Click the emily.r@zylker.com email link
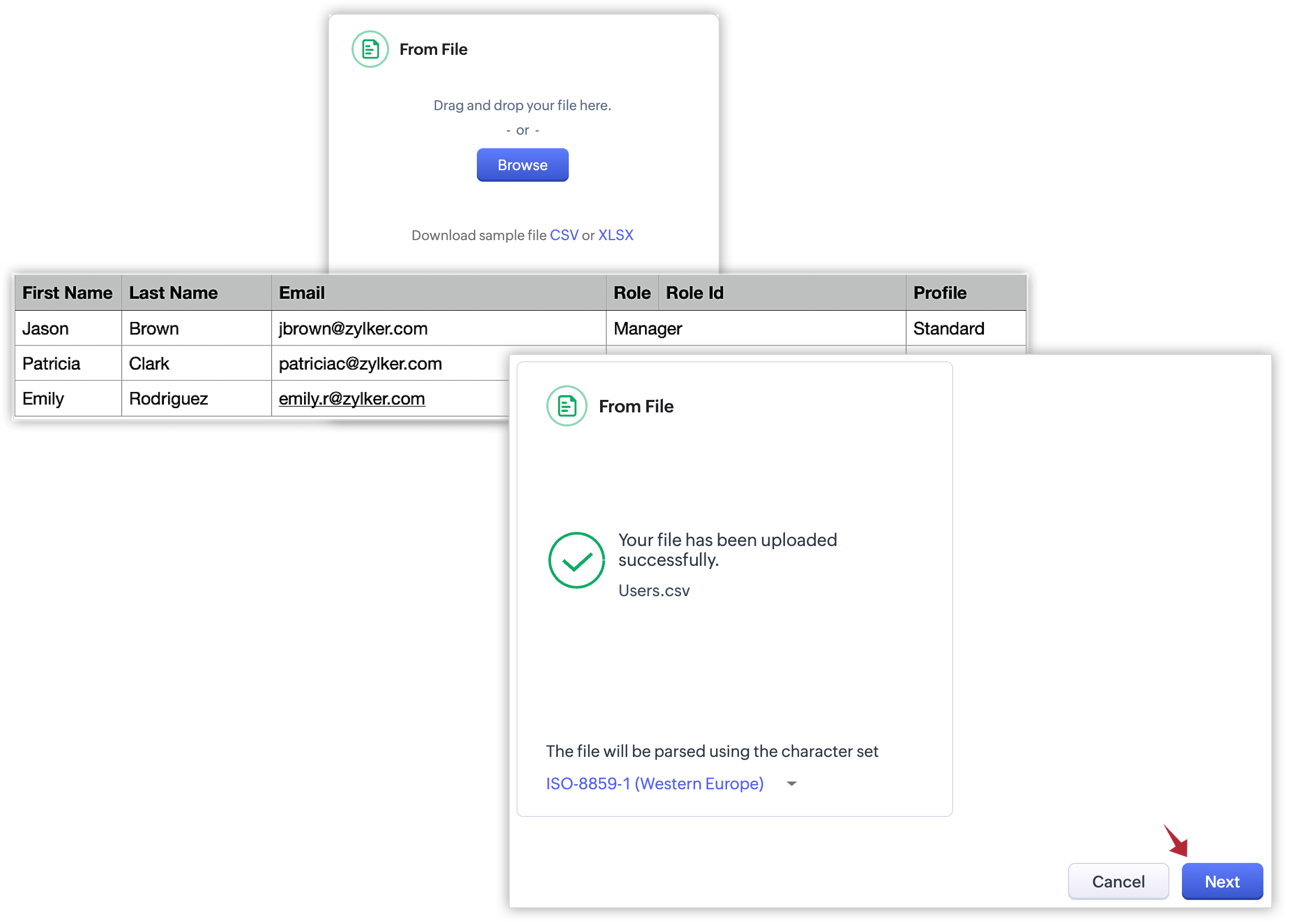The image size is (1289, 924). [351, 399]
